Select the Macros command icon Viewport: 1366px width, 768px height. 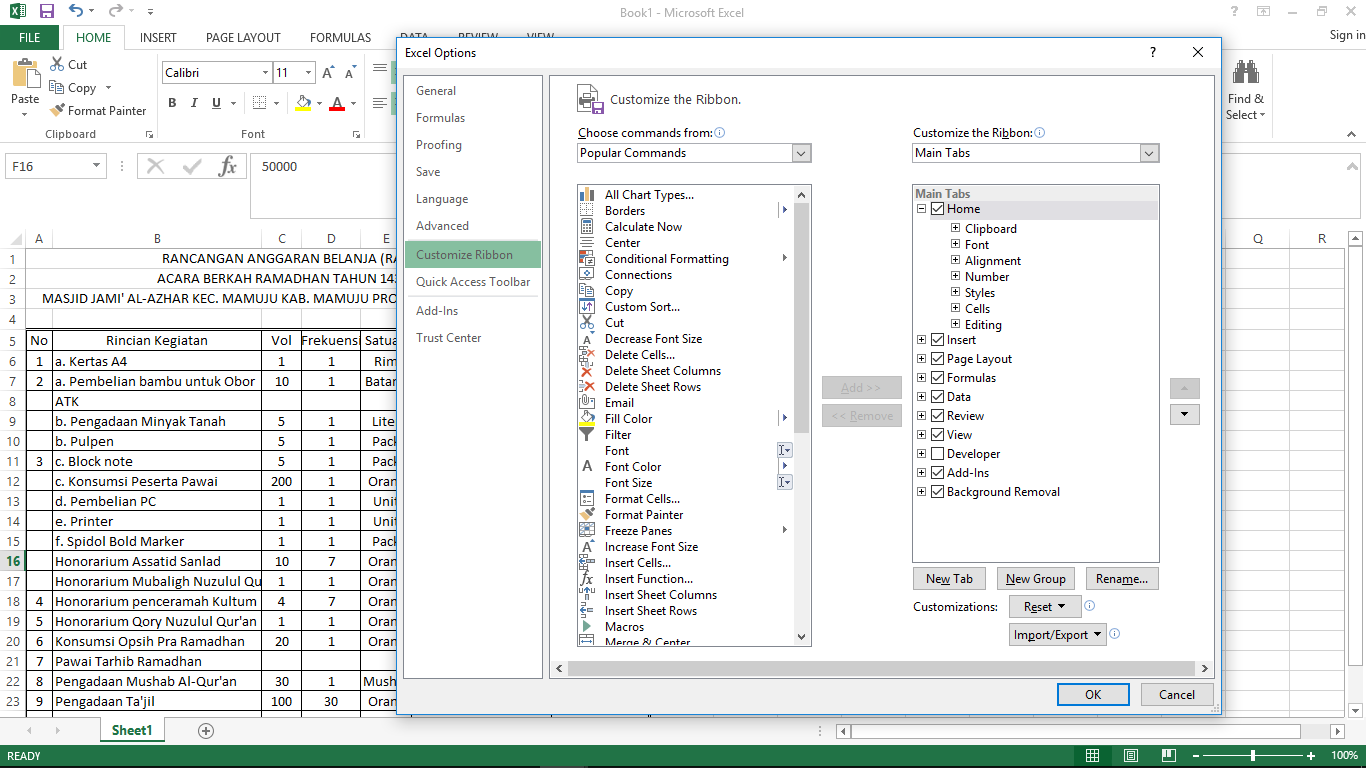click(588, 626)
